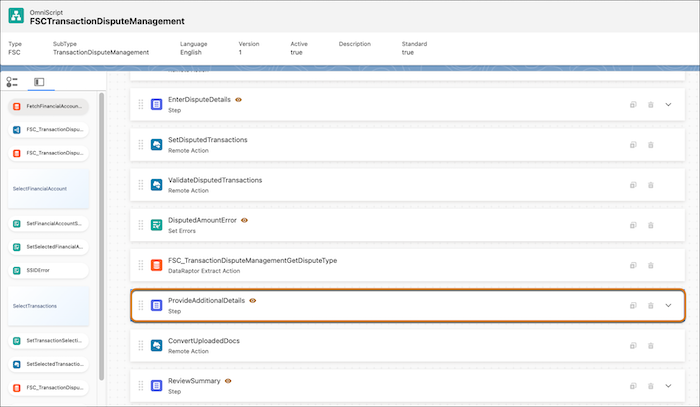Select SSIDError element in sidebar

click(x=48, y=270)
